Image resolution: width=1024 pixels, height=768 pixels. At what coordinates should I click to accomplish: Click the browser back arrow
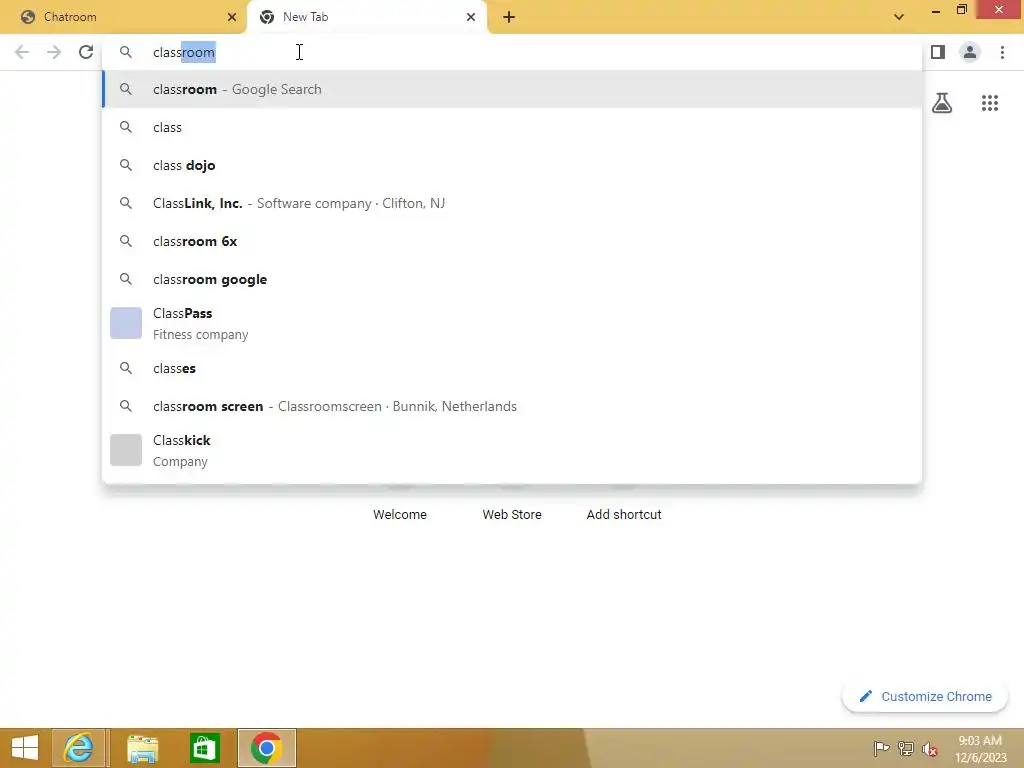[22, 52]
